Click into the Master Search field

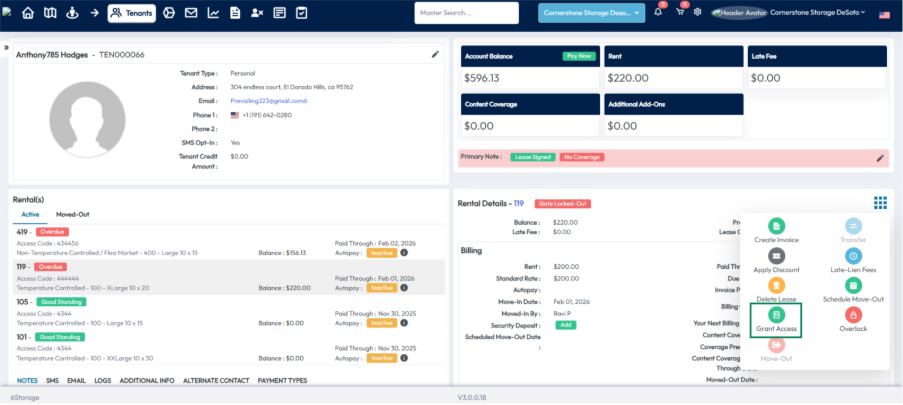point(466,13)
